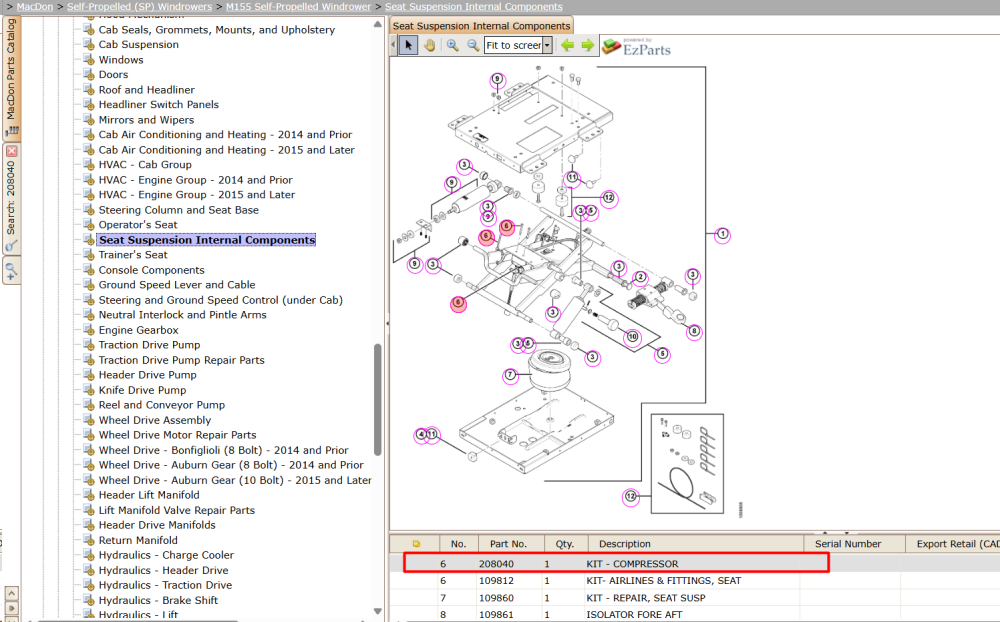Zoom out of the diagram
Viewport: 1000px width, 622px height.
(x=473, y=45)
